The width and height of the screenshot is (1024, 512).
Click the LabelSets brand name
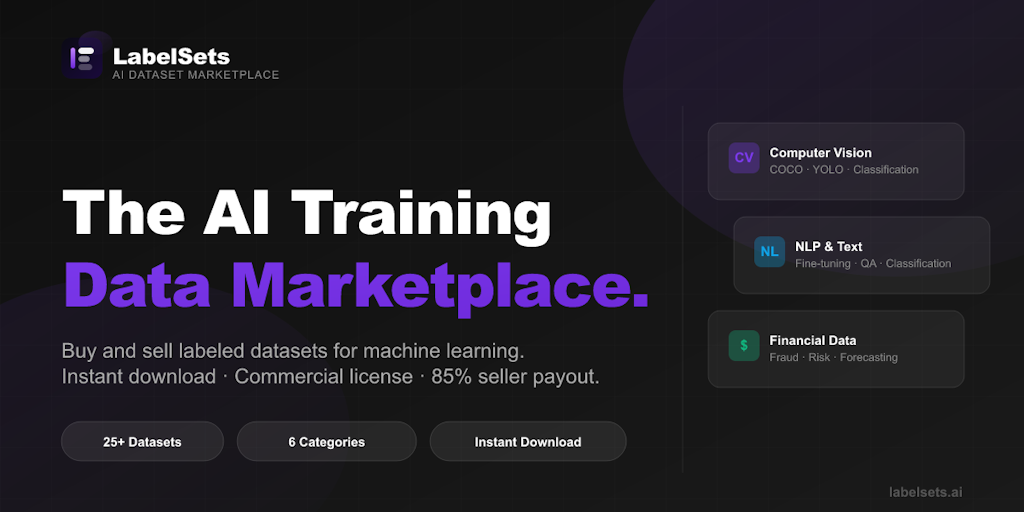[x=171, y=56]
